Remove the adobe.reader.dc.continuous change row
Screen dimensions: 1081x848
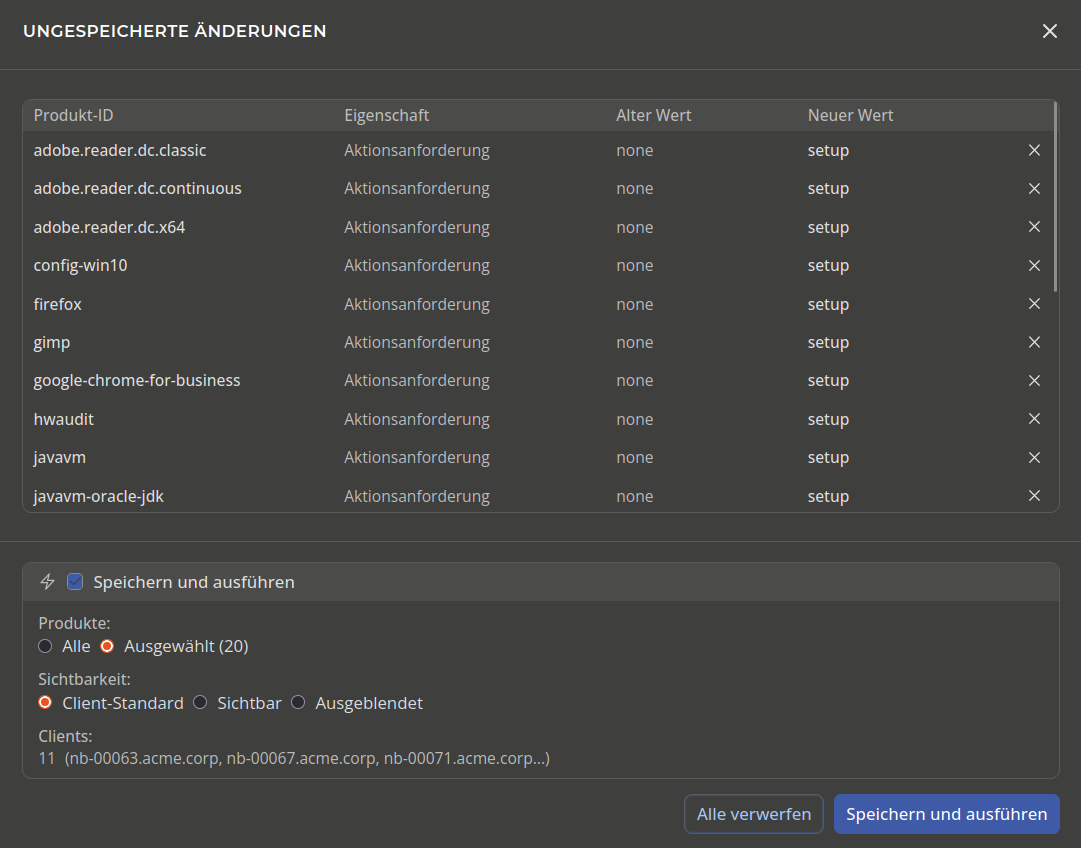pyautogui.click(x=1034, y=188)
